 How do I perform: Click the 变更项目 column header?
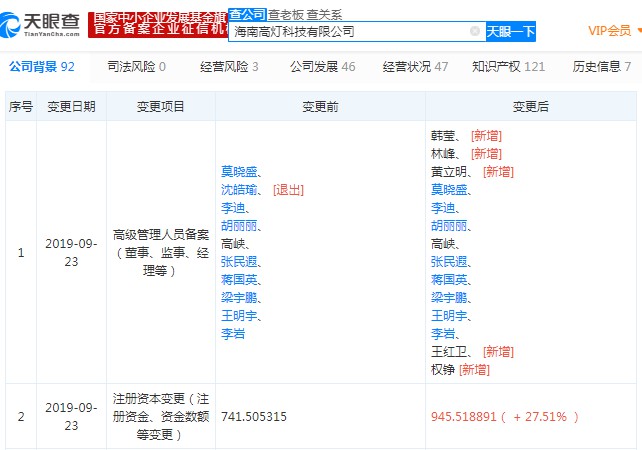(160, 106)
